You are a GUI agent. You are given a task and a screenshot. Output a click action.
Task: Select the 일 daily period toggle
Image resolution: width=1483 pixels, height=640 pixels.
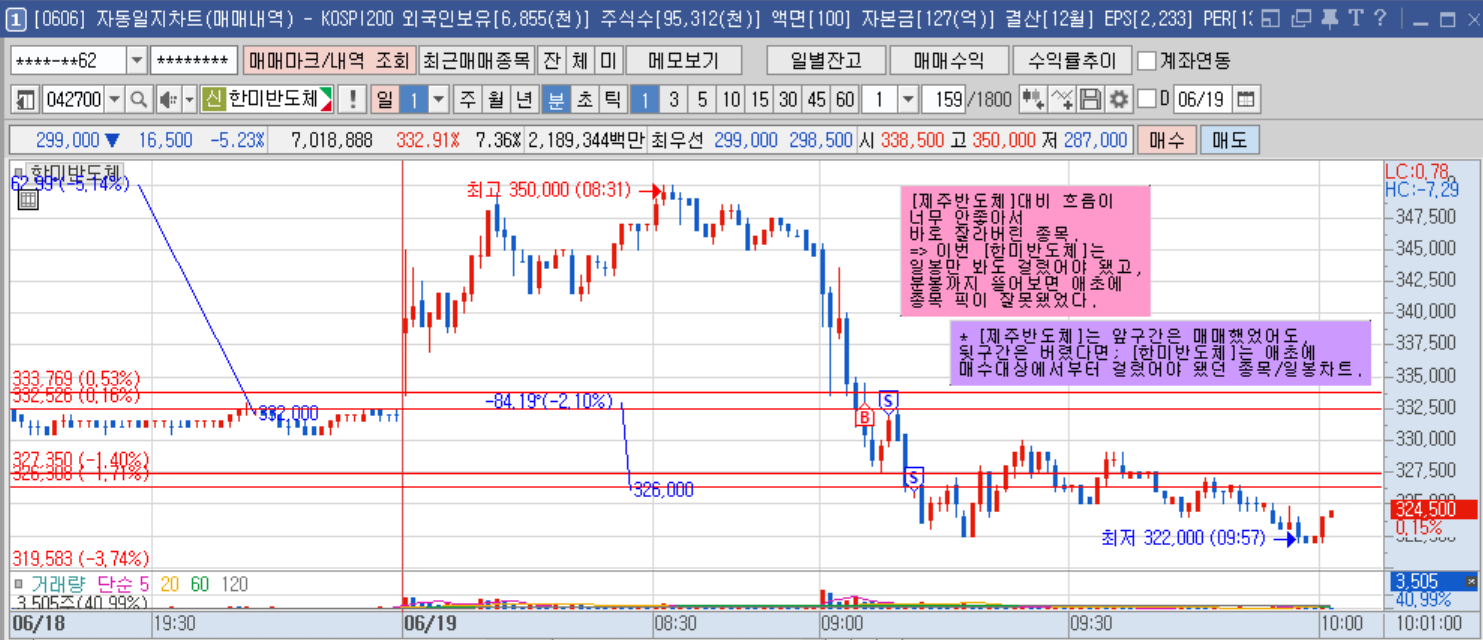384,99
